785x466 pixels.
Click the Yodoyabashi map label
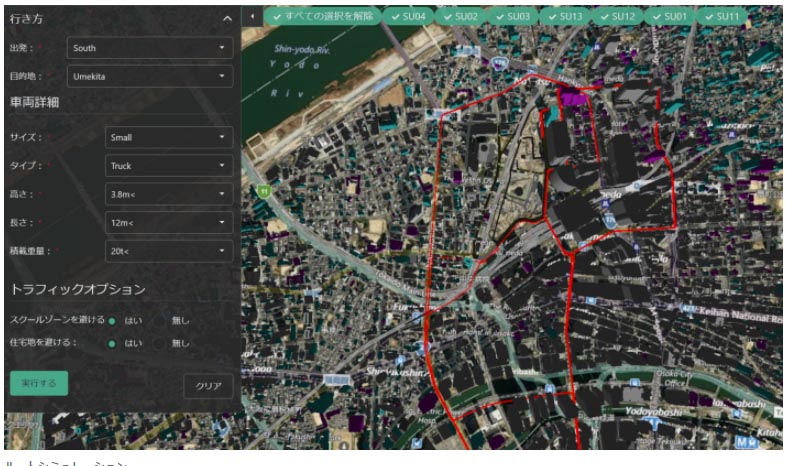pyautogui.click(x=653, y=411)
